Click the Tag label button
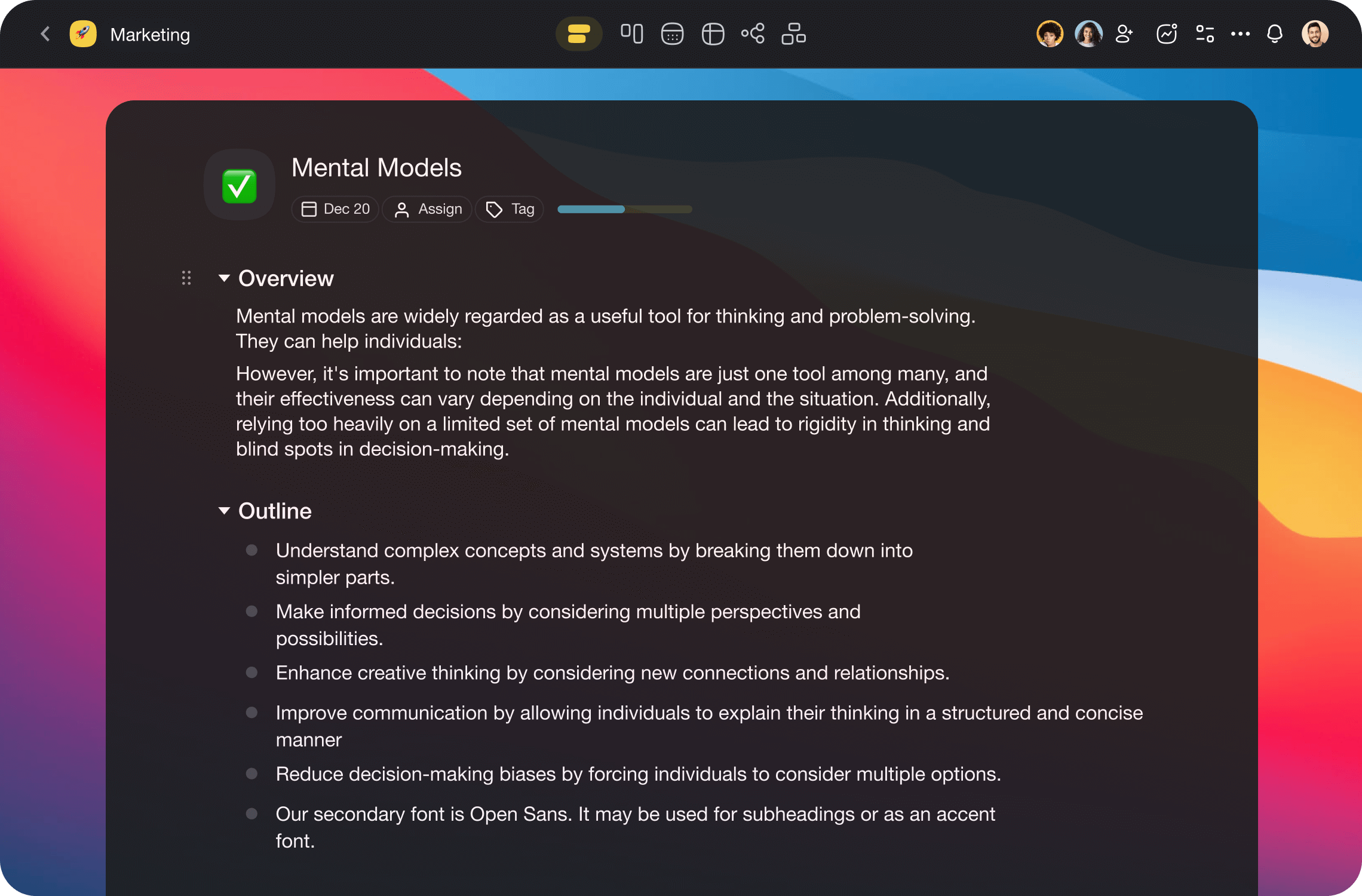1362x896 pixels. [510, 209]
